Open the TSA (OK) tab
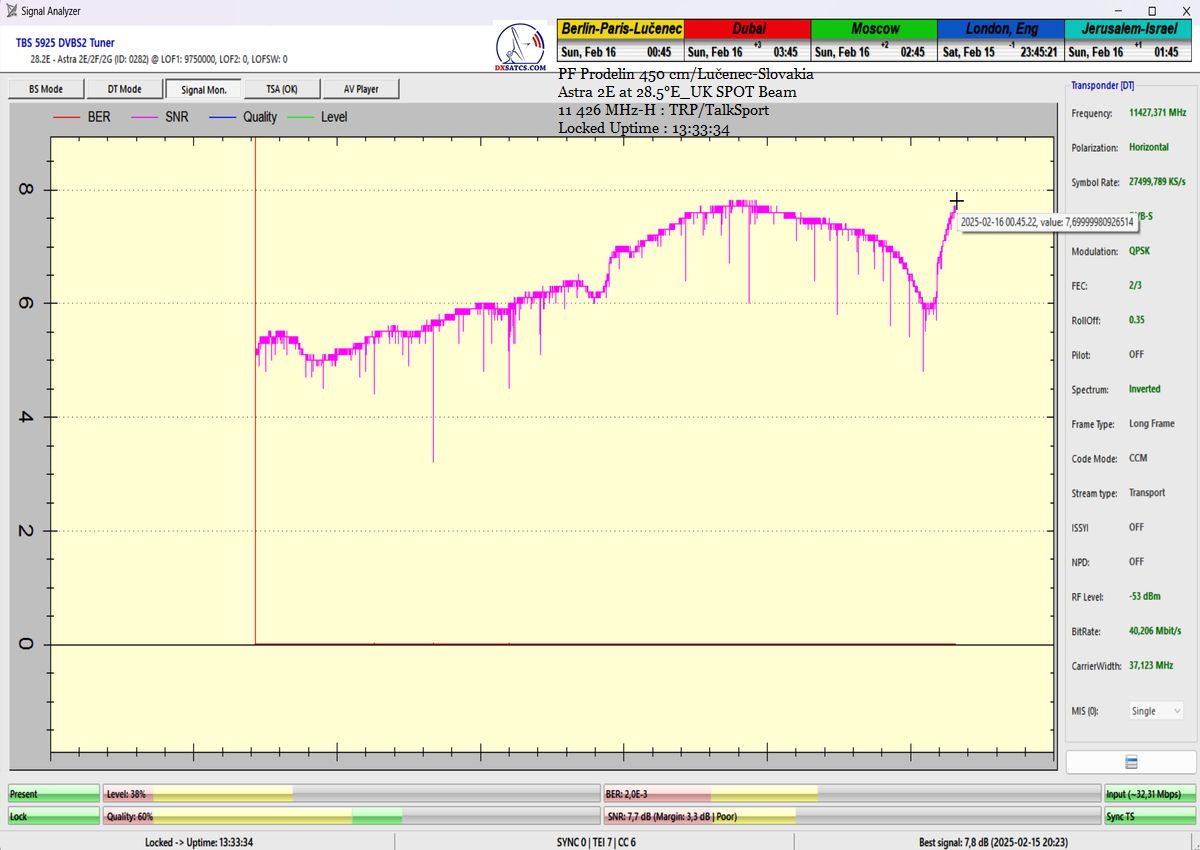The image size is (1200, 850). click(282, 89)
